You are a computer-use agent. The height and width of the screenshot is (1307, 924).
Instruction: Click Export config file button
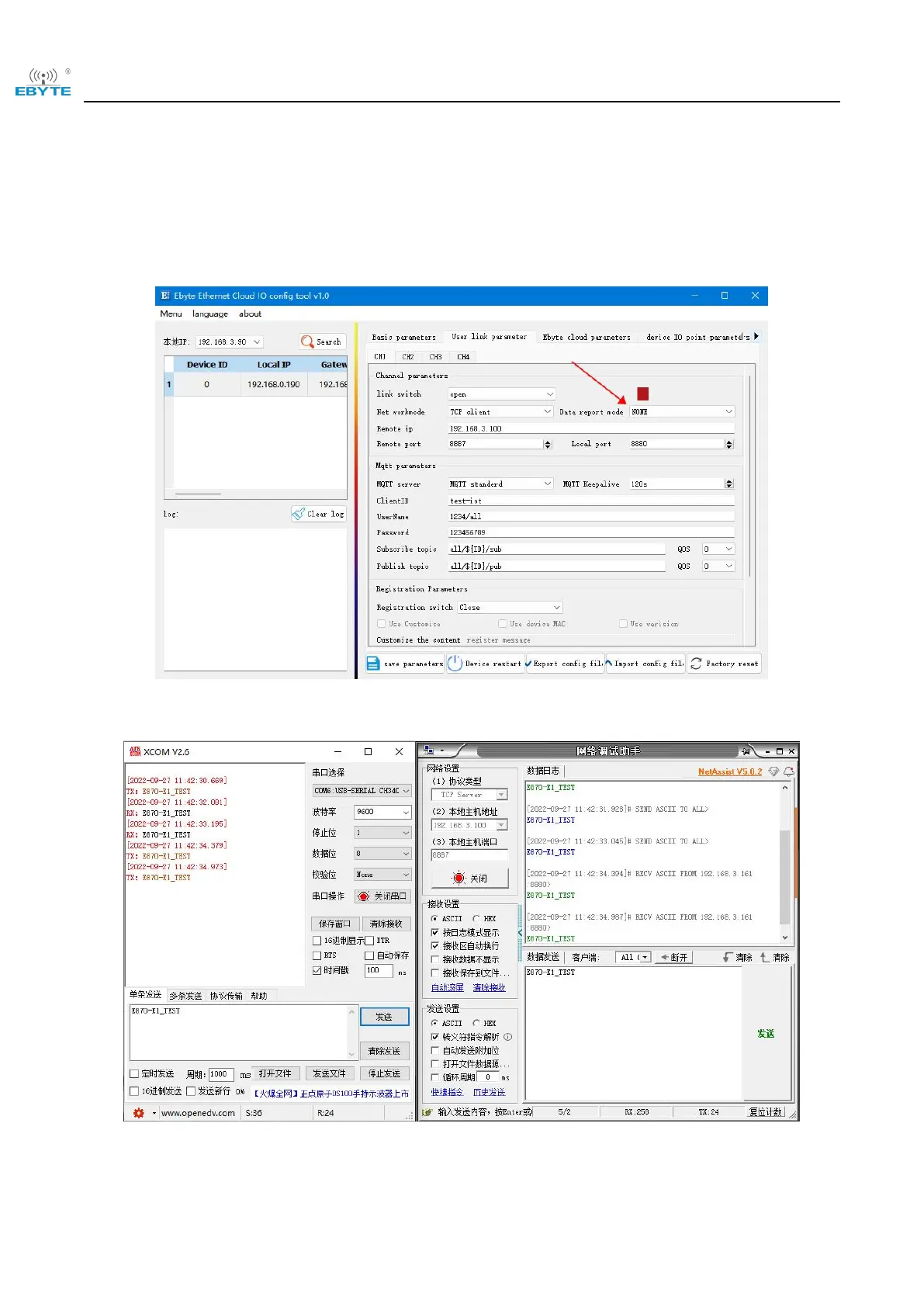564,664
